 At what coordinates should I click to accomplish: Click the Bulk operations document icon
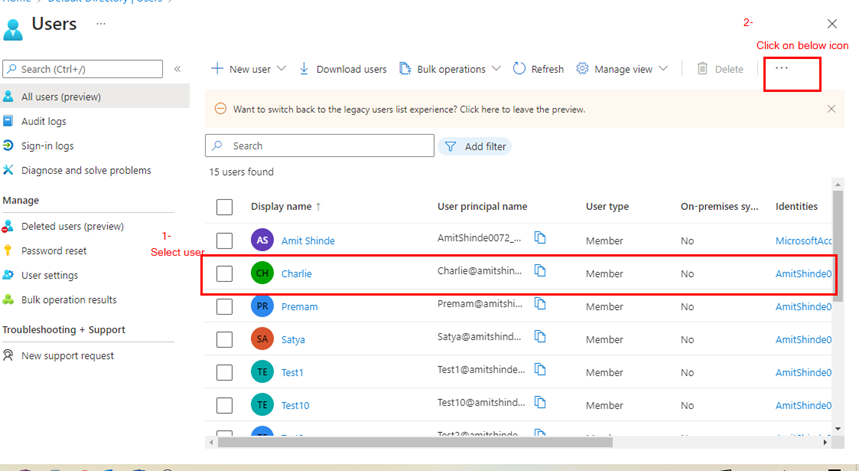[405, 68]
